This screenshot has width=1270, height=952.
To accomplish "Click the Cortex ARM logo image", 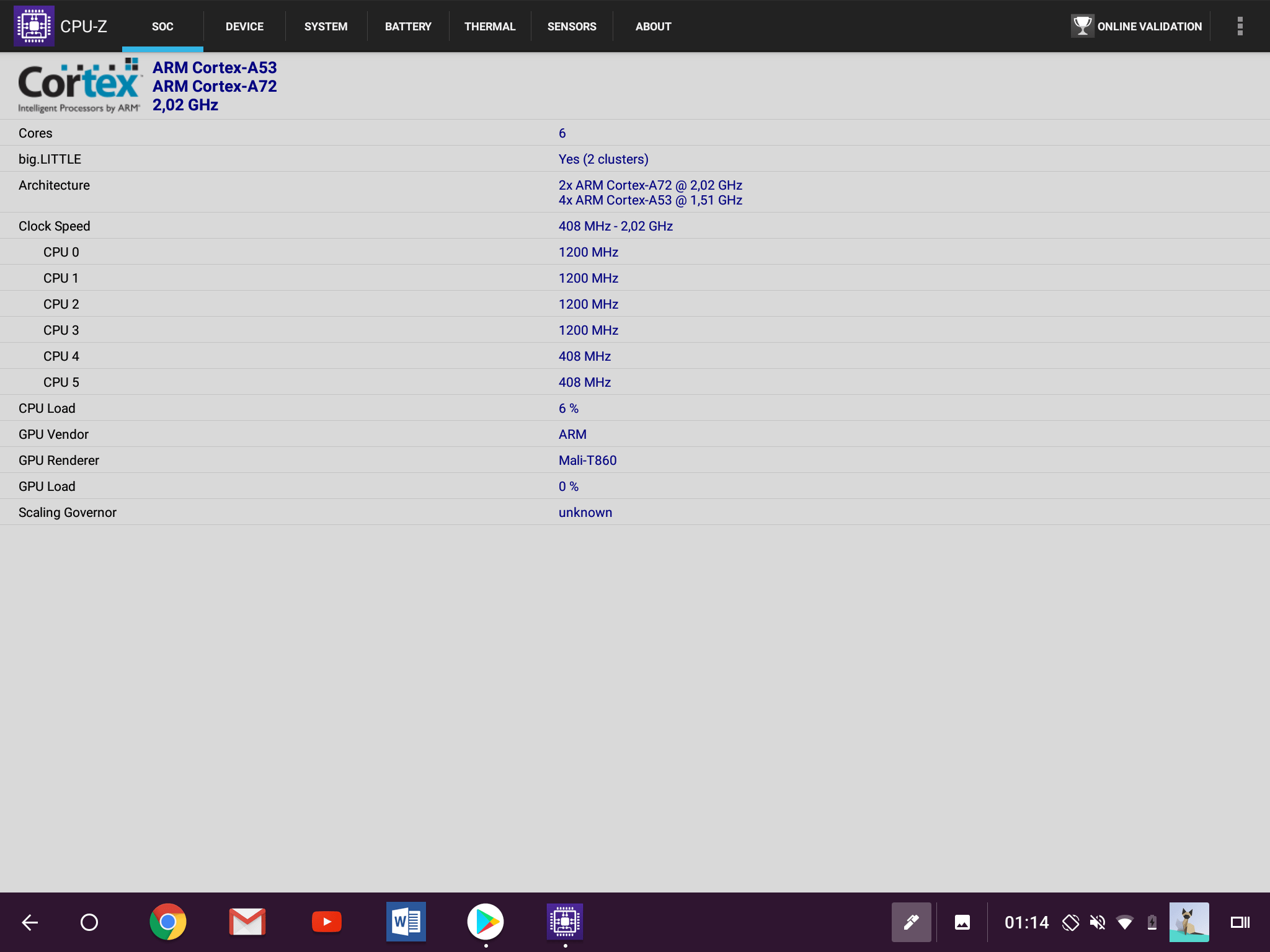I will click(x=79, y=86).
